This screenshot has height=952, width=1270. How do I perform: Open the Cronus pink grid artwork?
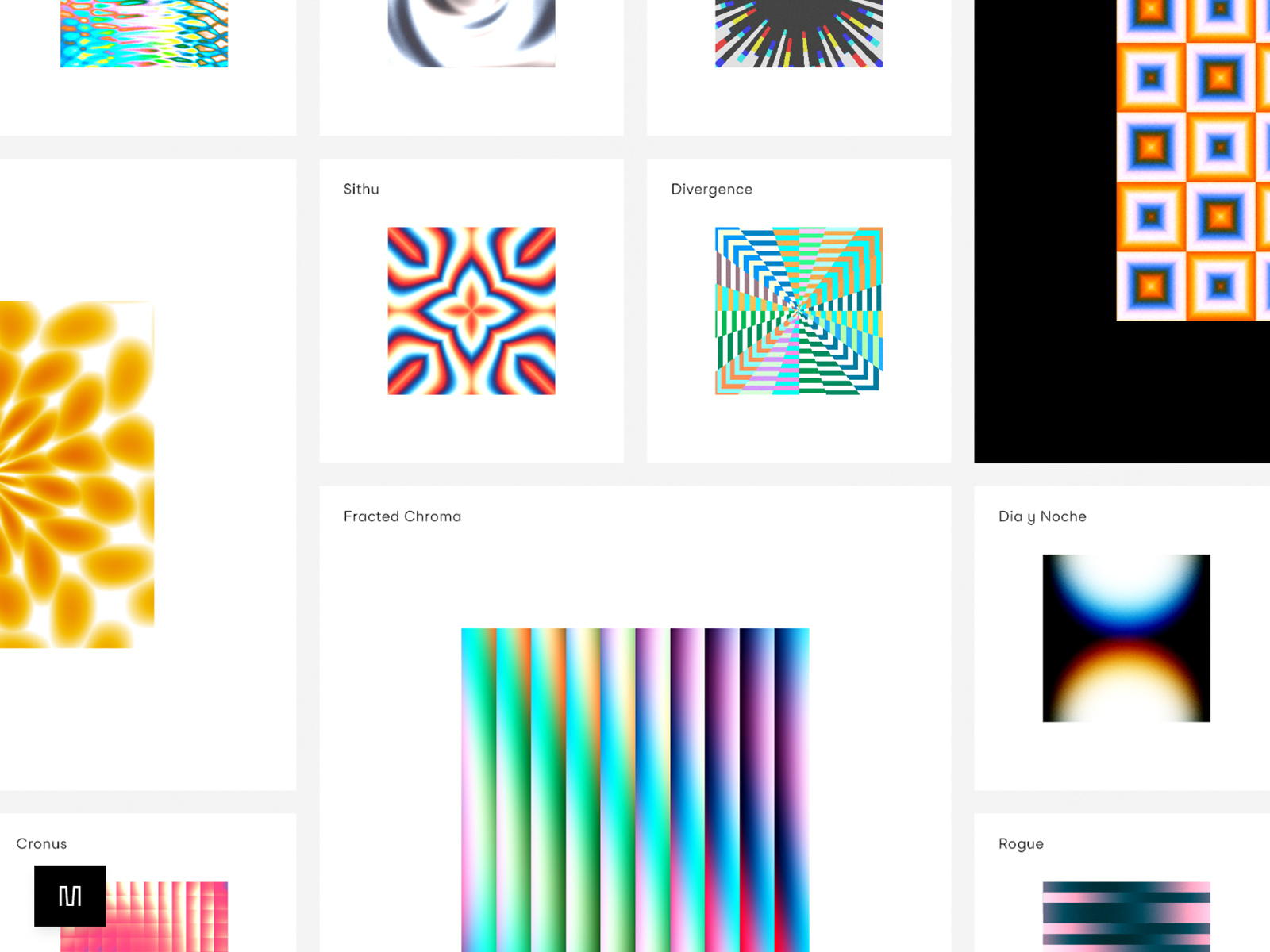[x=167, y=916]
